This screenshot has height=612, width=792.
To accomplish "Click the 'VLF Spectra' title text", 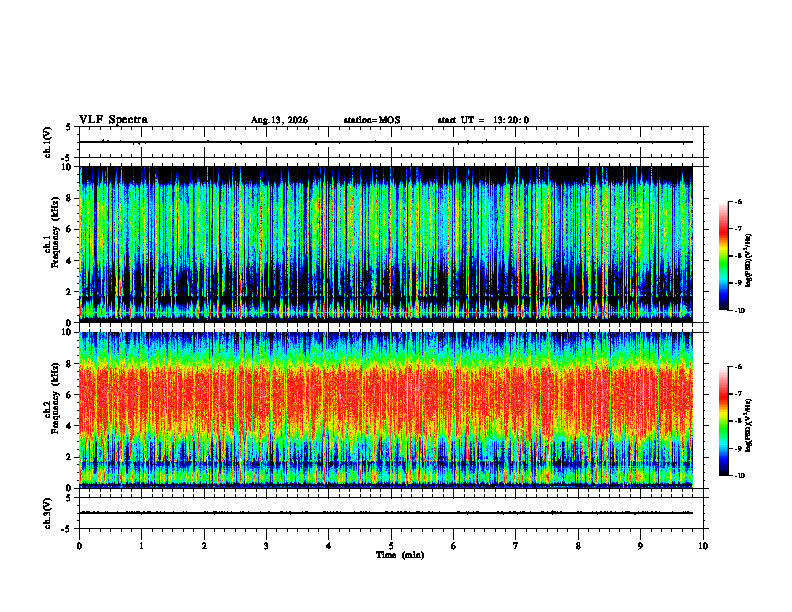I will coord(113,120).
